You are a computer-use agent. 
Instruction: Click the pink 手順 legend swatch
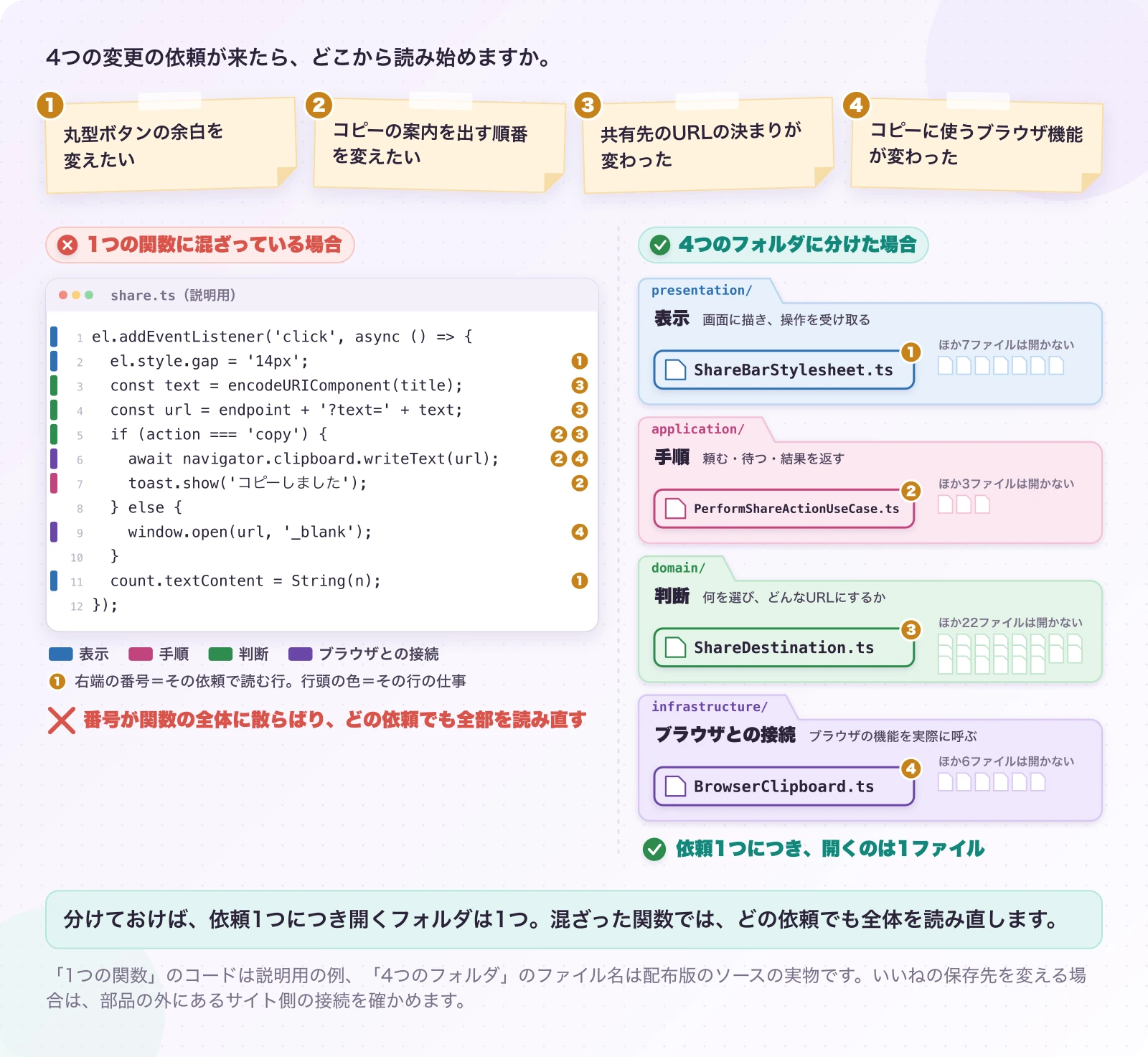tap(141, 654)
